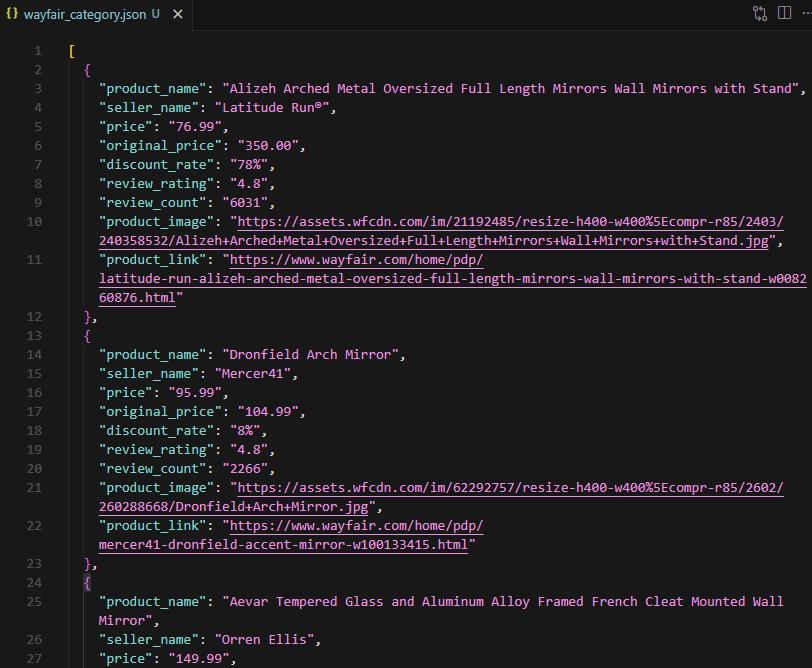812x668 pixels.
Task: Click the Open Changes comparison icon
Action: point(759,13)
